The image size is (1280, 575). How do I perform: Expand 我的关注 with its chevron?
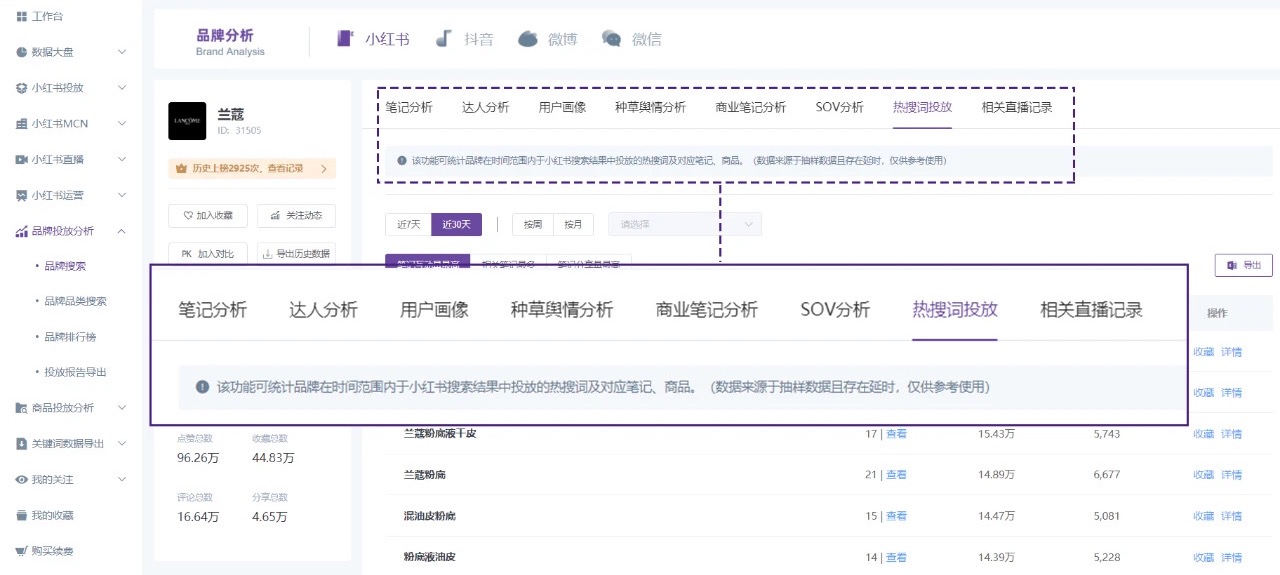(x=122, y=480)
